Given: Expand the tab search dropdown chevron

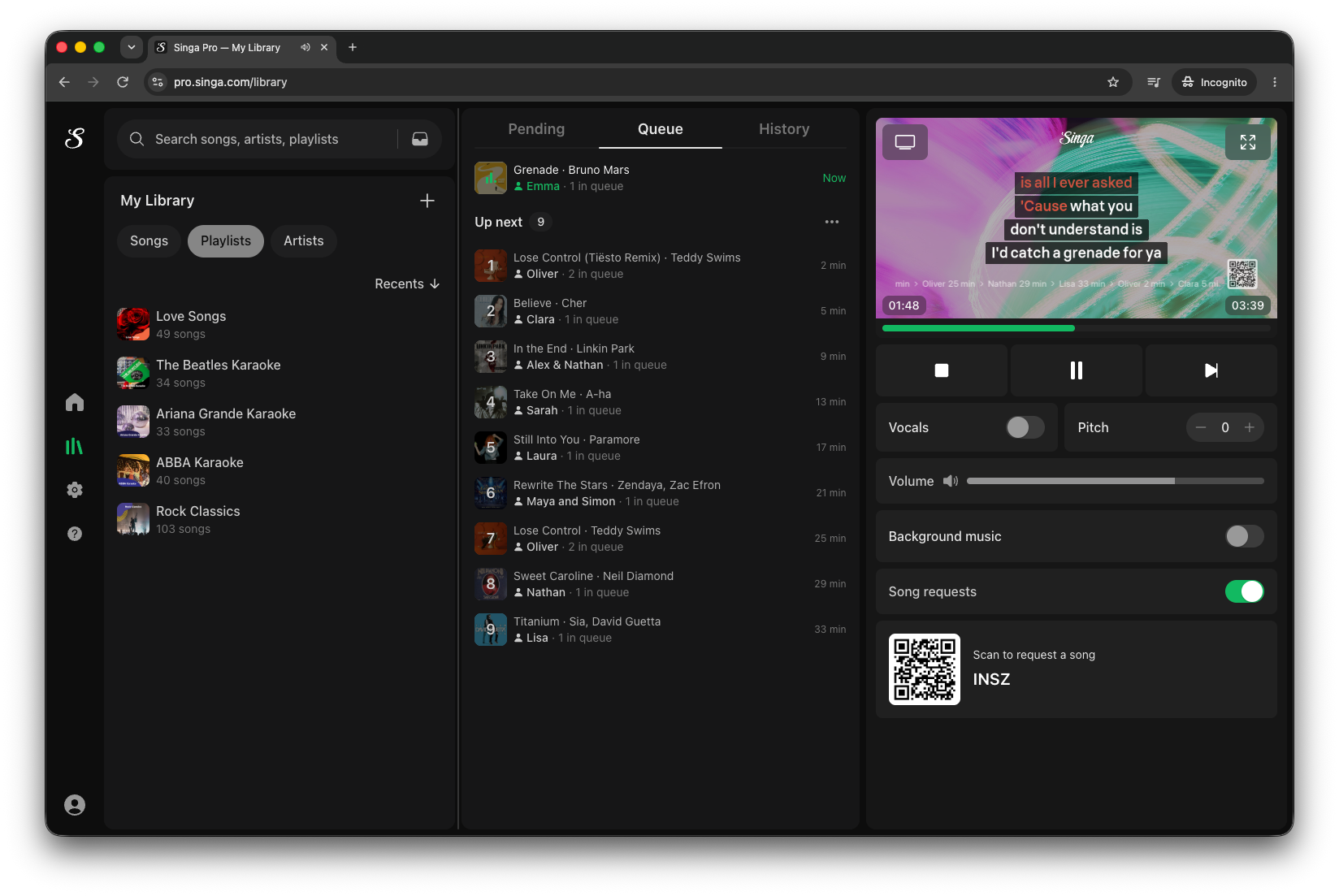Looking at the screenshot, I should click(132, 47).
